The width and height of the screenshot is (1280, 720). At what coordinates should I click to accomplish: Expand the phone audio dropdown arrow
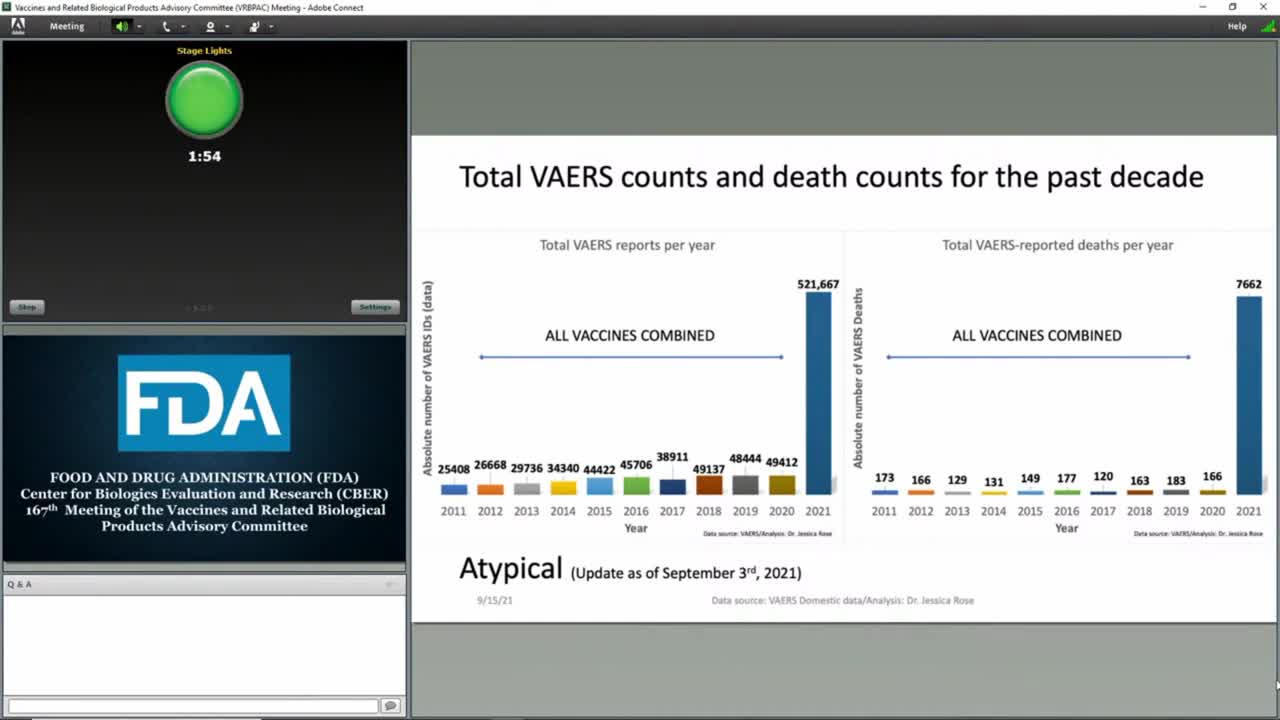point(183,27)
